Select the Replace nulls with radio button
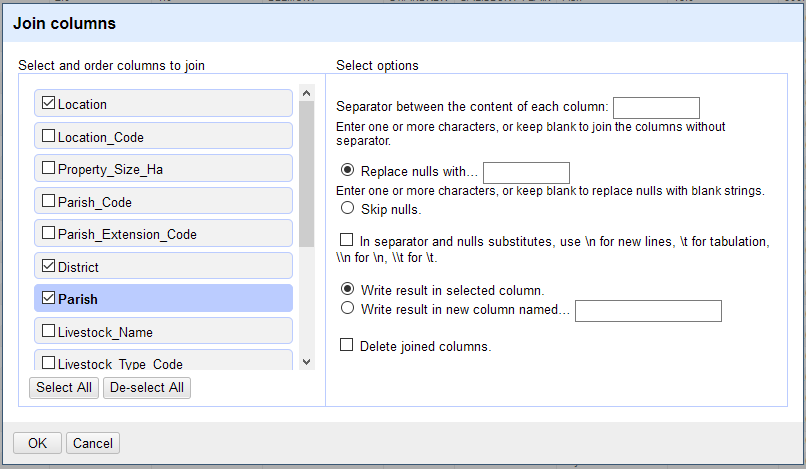The height and width of the screenshot is (469, 806). [x=348, y=170]
